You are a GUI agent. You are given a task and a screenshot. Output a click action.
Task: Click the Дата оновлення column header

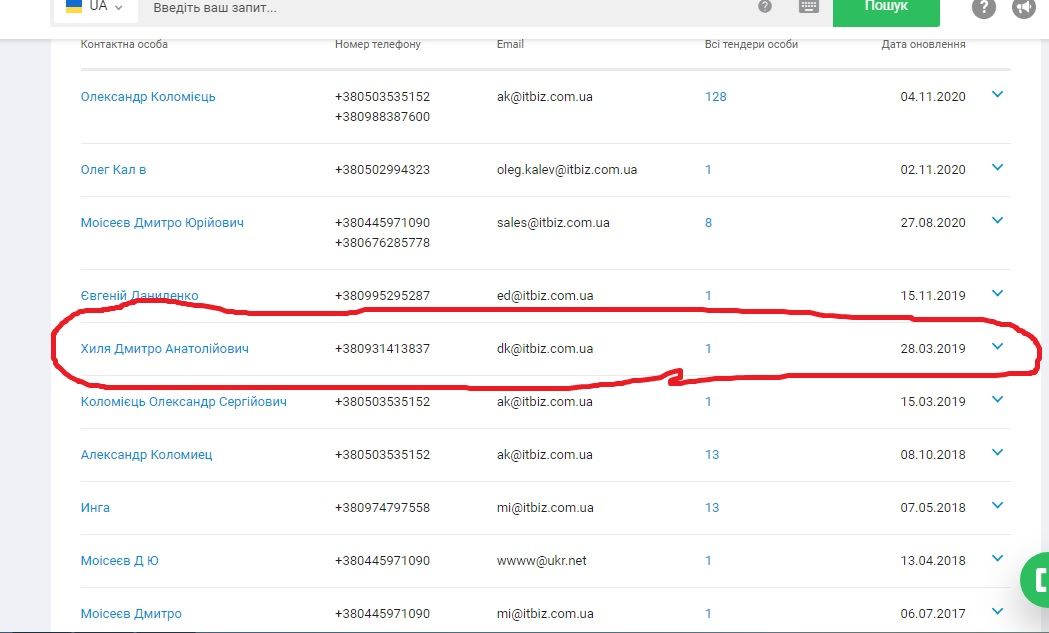point(923,45)
